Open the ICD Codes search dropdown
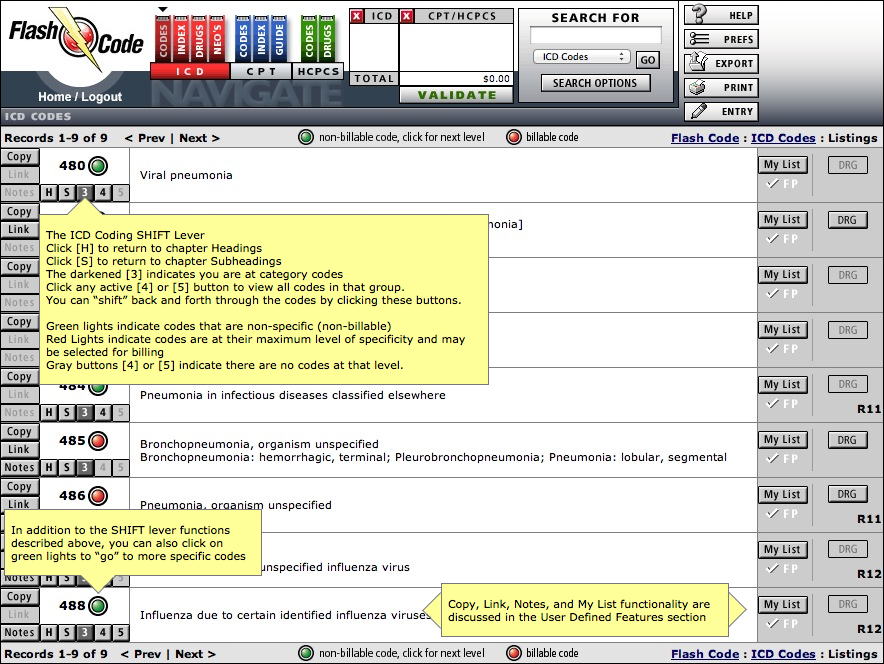884x664 pixels. [x=581, y=57]
